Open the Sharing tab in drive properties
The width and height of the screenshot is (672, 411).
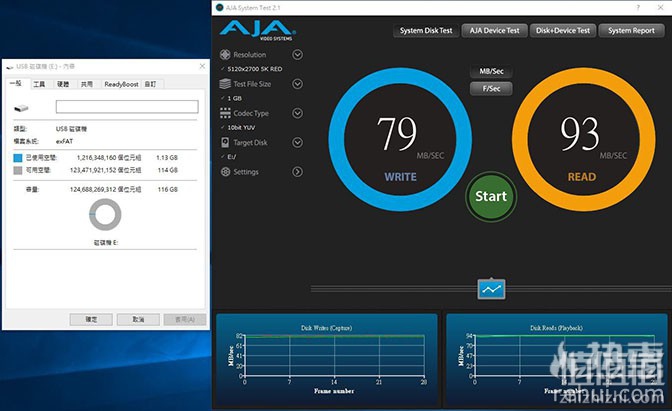87,84
